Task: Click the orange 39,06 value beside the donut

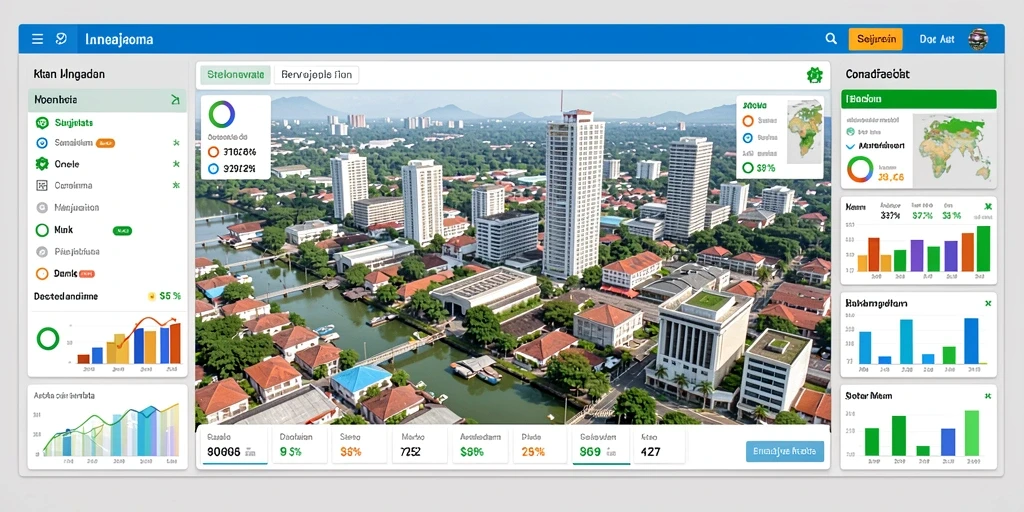Action: [x=891, y=177]
